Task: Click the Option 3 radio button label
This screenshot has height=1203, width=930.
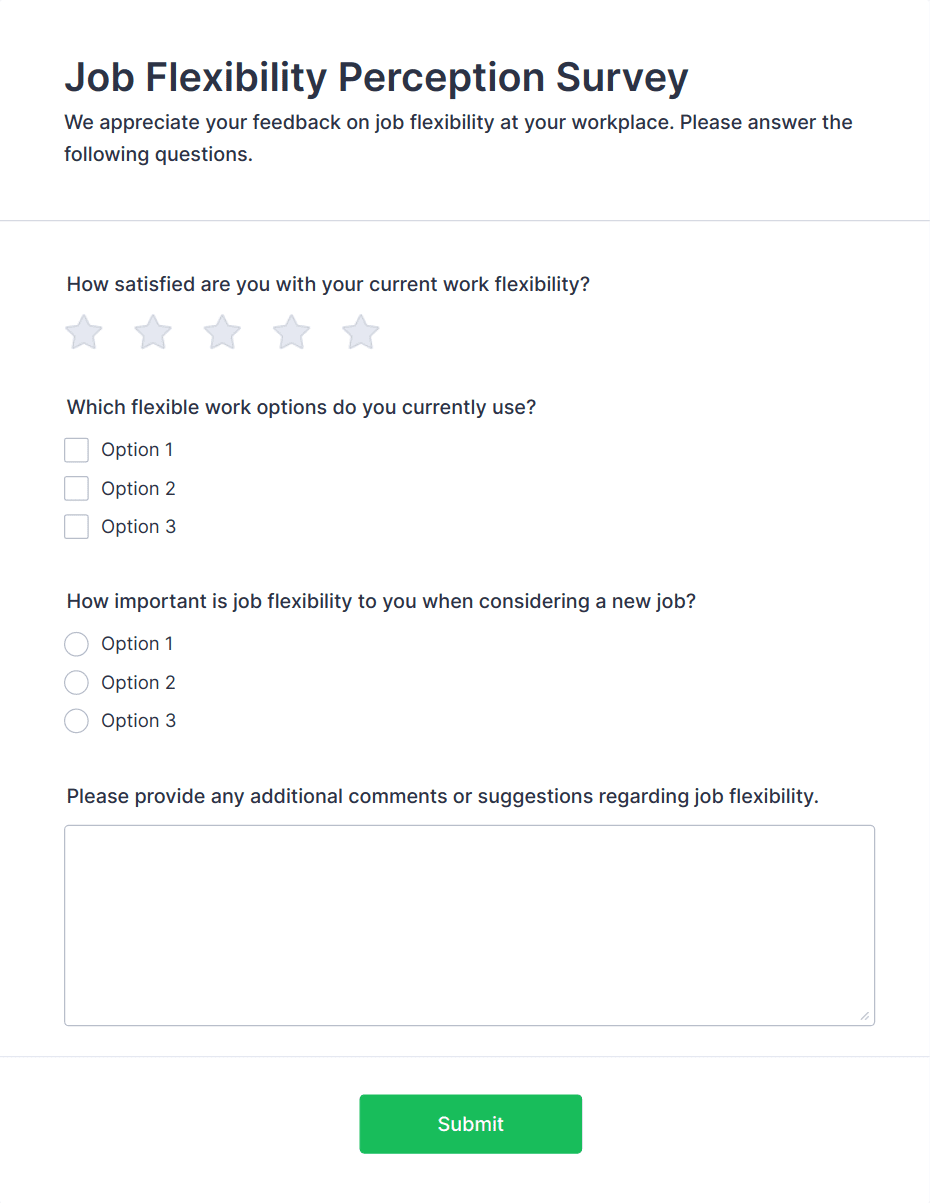Action: click(x=138, y=720)
